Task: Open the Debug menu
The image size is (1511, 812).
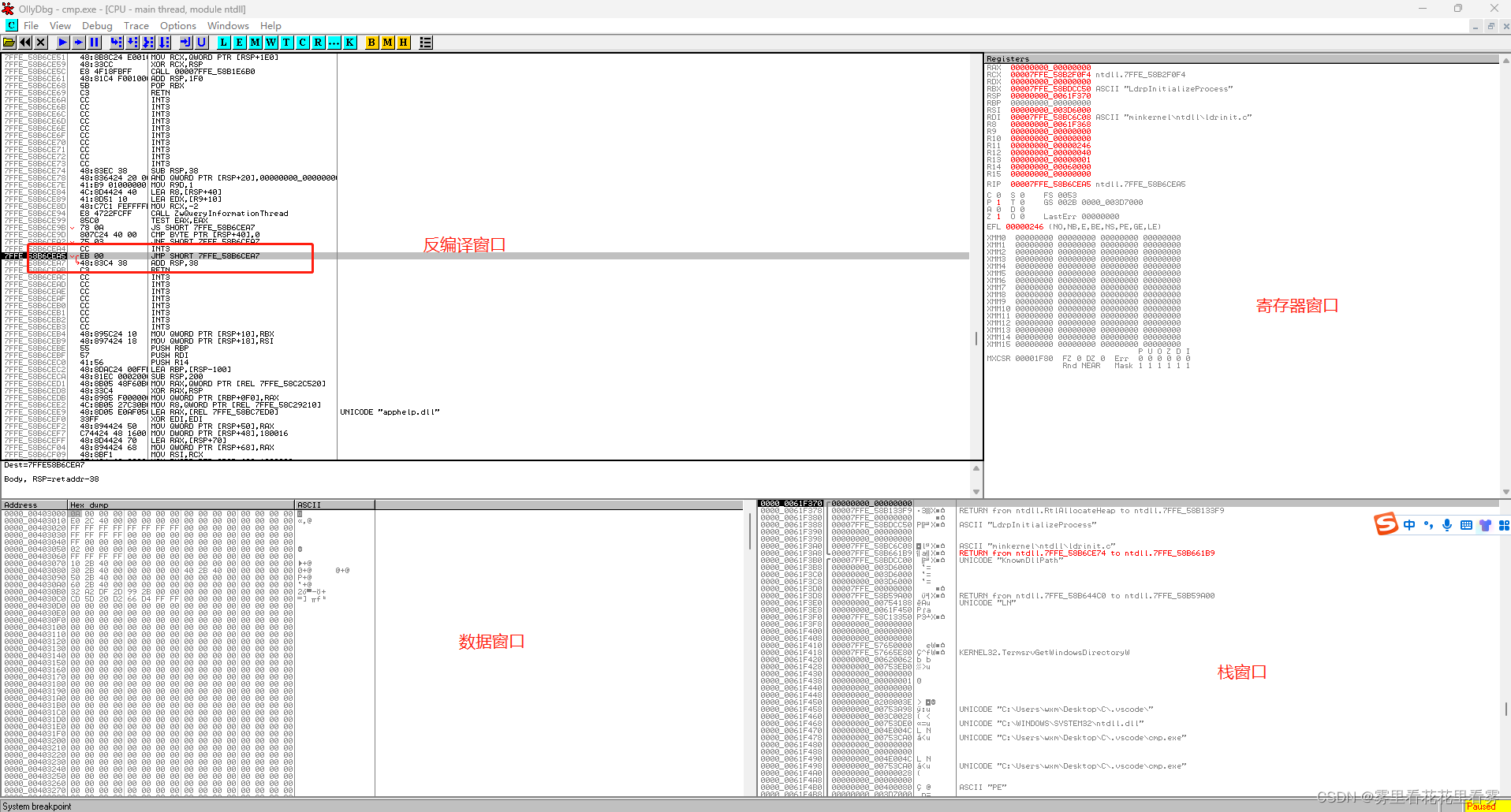Action: 97,26
